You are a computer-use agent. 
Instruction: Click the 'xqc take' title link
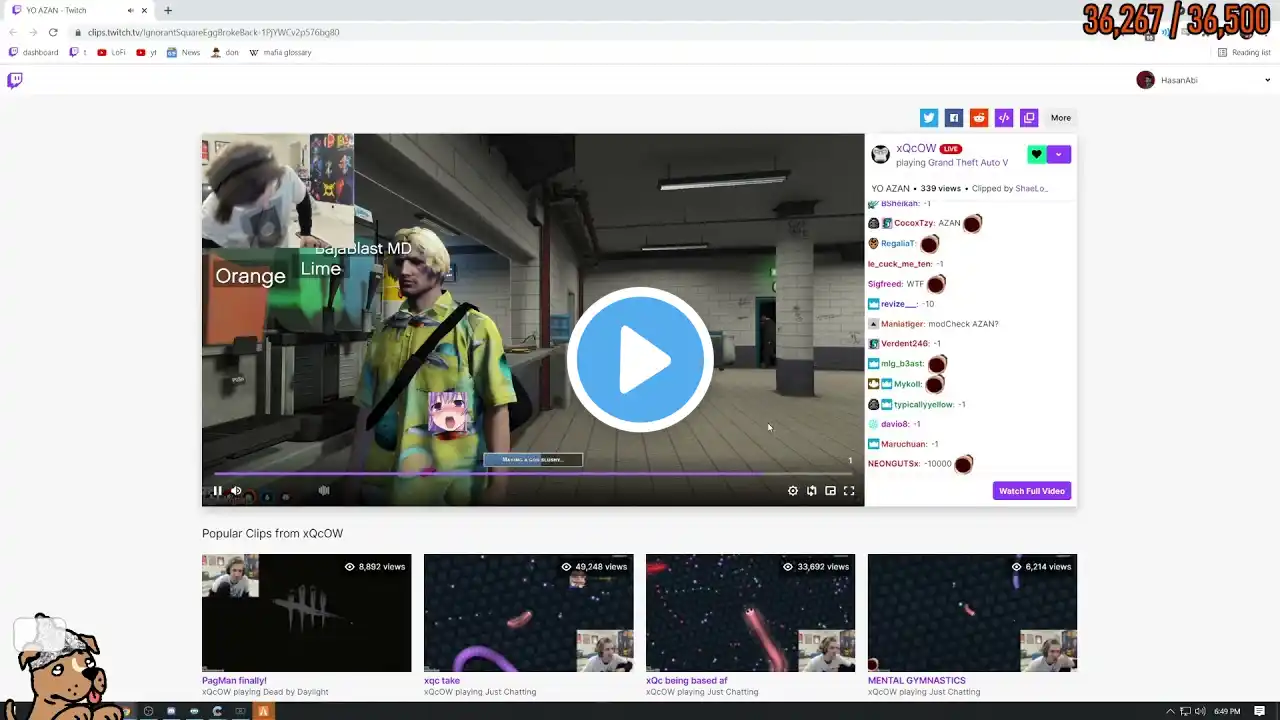[442, 681]
